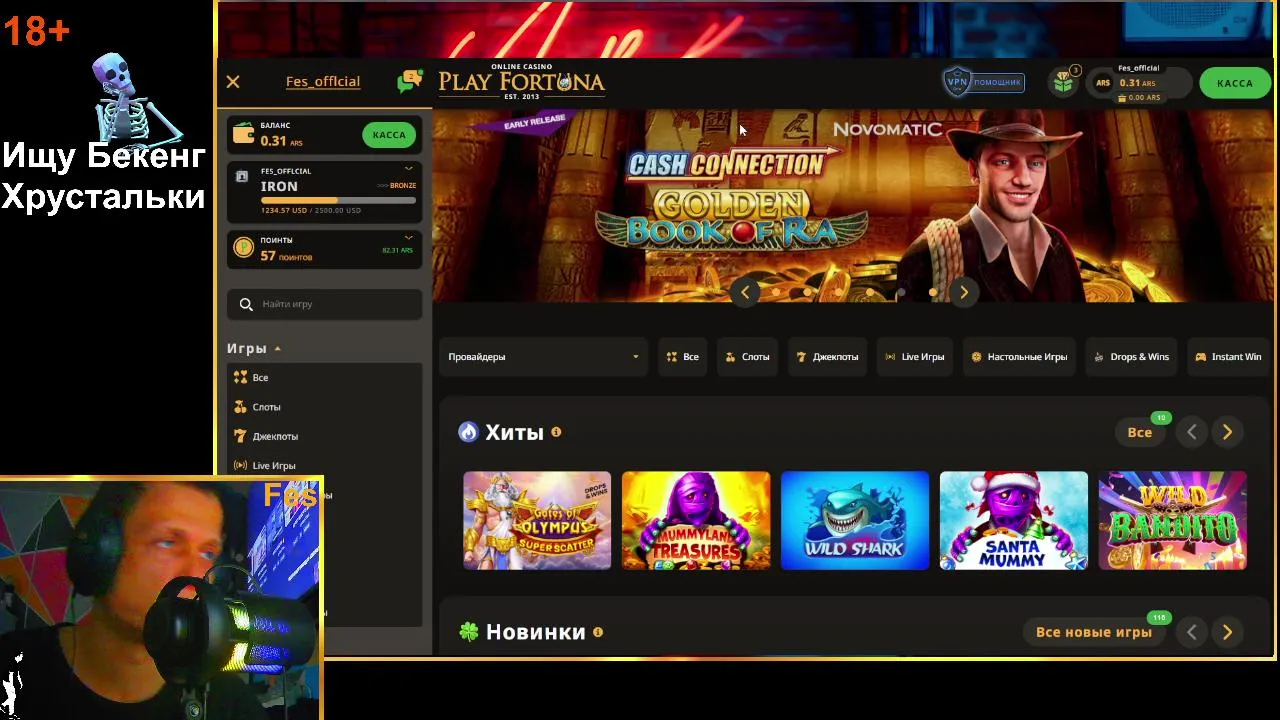This screenshot has width=1280, height=720.
Task: Show next Хиты games
Action: click(x=1227, y=432)
